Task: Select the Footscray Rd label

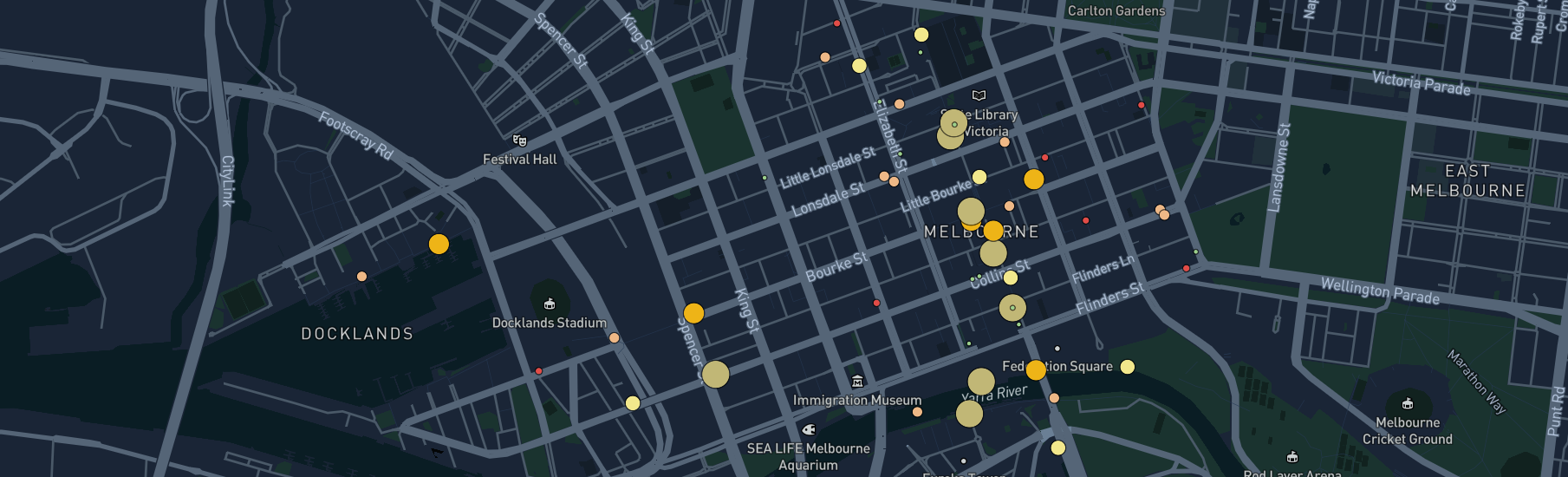Action: [356, 135]
